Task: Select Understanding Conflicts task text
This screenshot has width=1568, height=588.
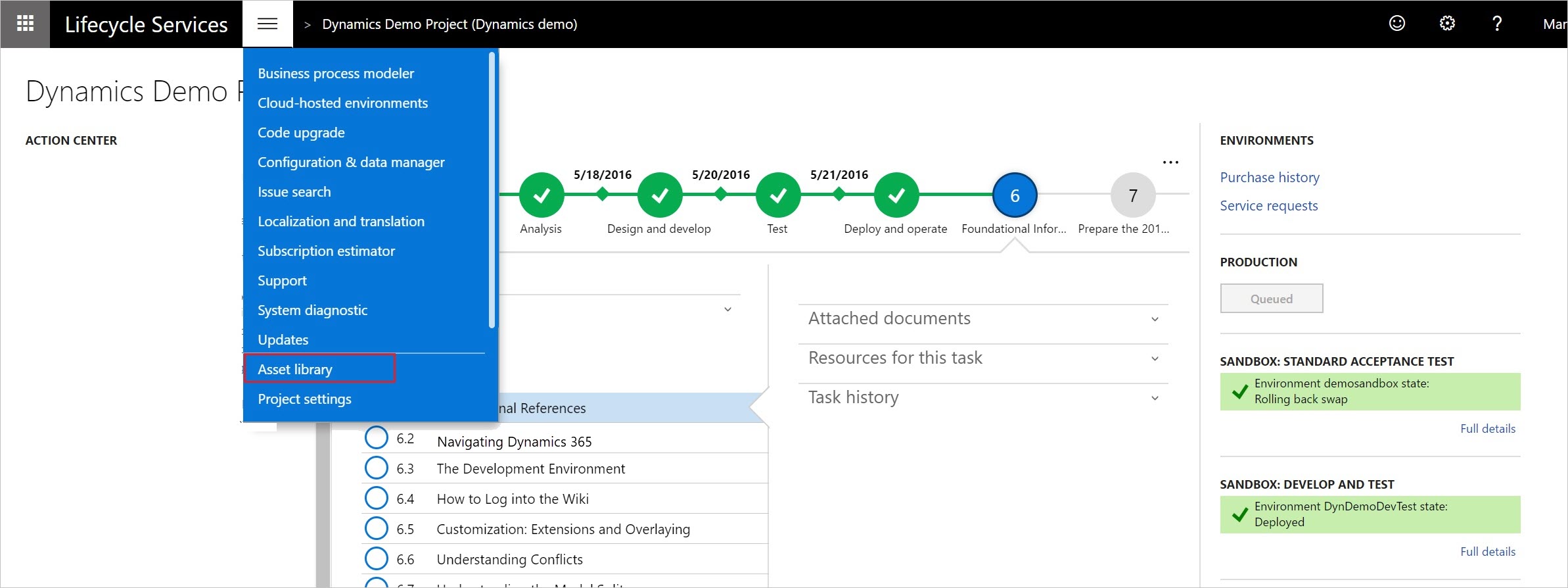Action: 509,560
